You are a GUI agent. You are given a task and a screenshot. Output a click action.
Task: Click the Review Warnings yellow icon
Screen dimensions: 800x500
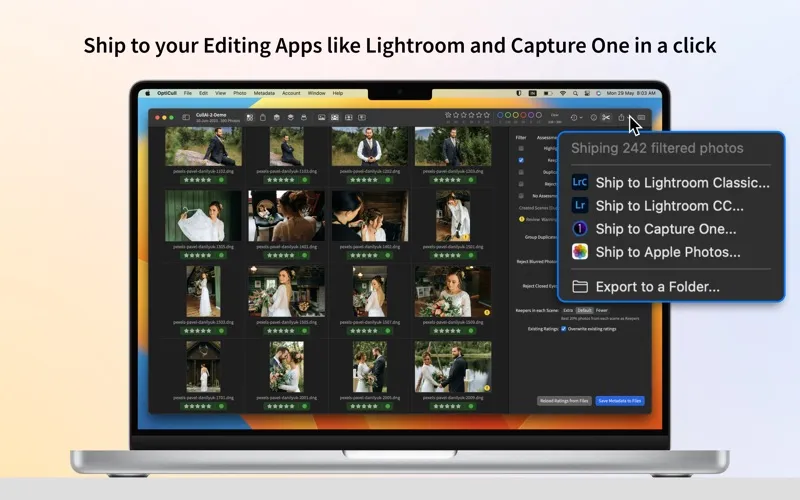point(521,219)
